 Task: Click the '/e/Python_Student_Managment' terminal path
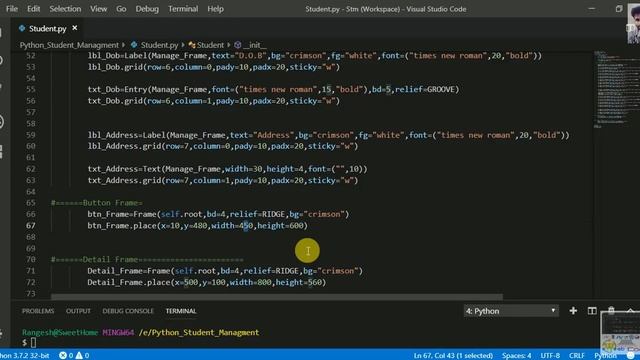199,332
